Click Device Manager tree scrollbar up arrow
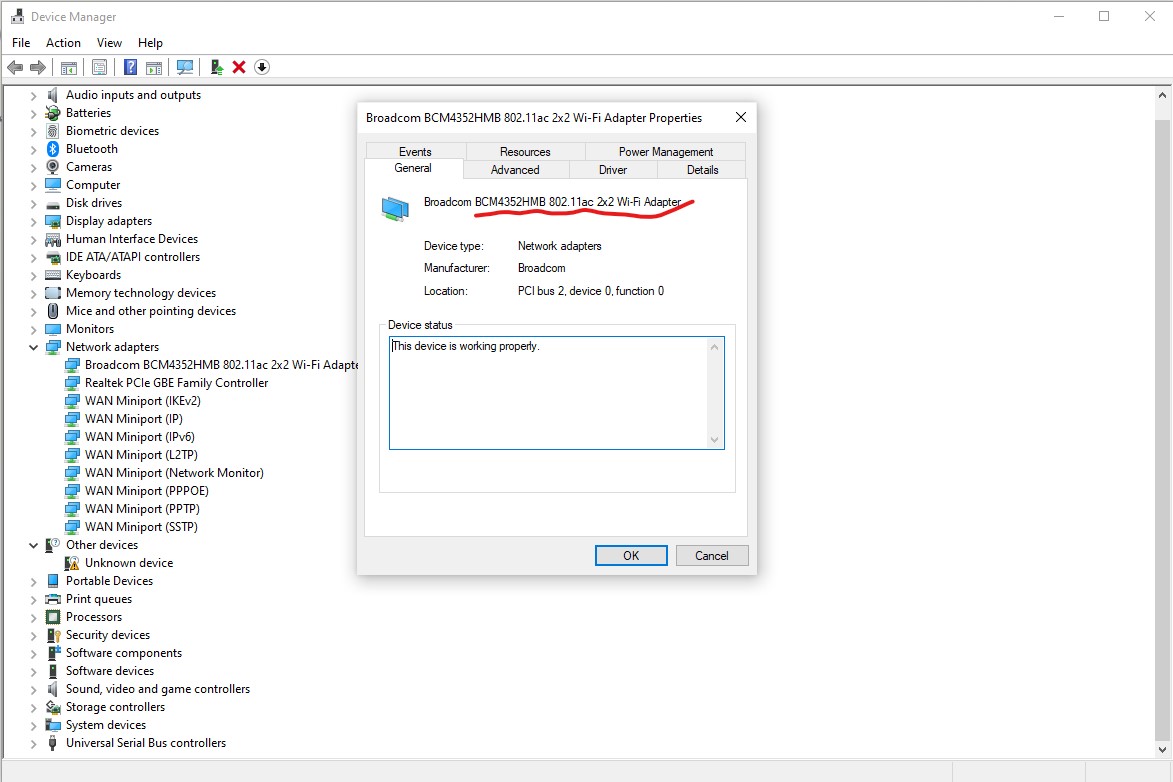The height and width of the screenshot is (782, 1173). coord(1162,95)
